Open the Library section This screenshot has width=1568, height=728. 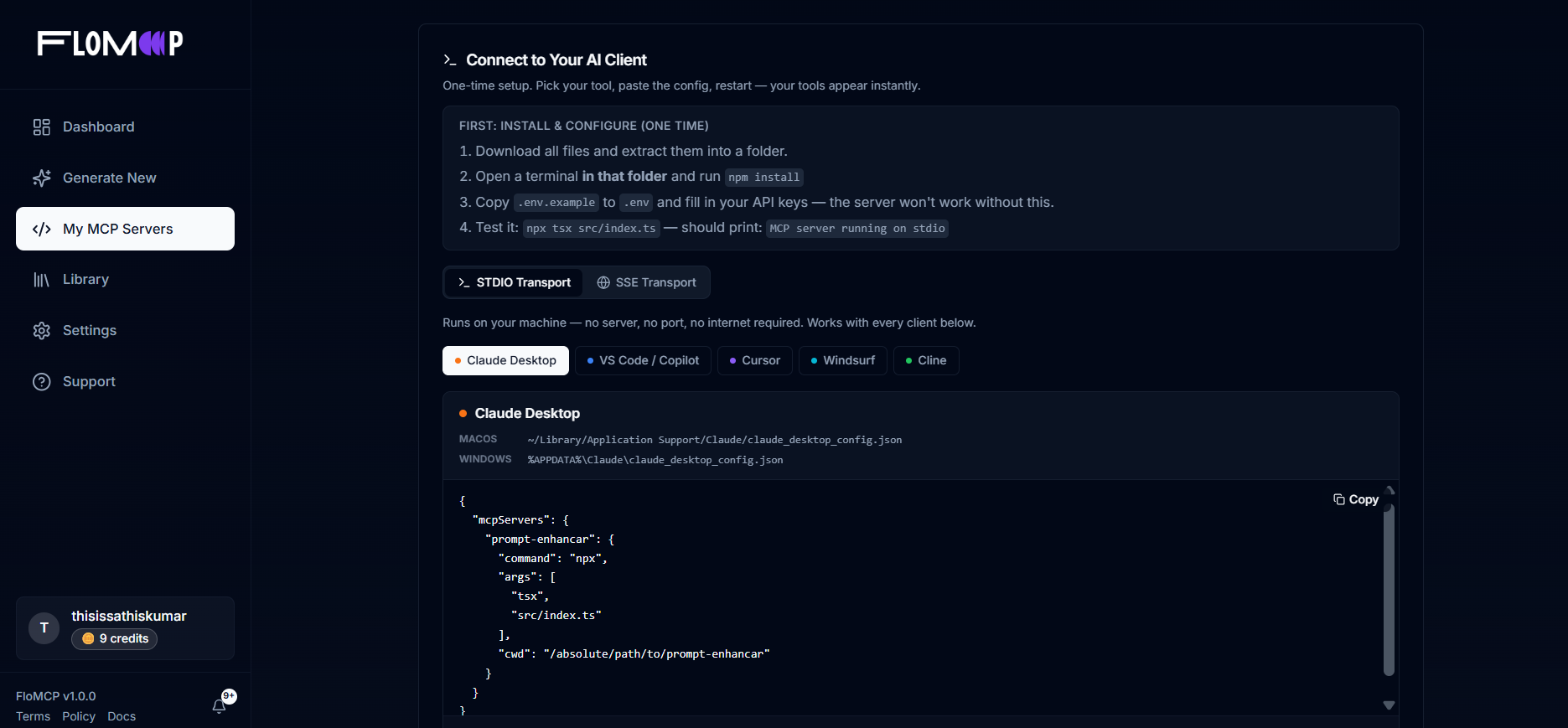85,279
